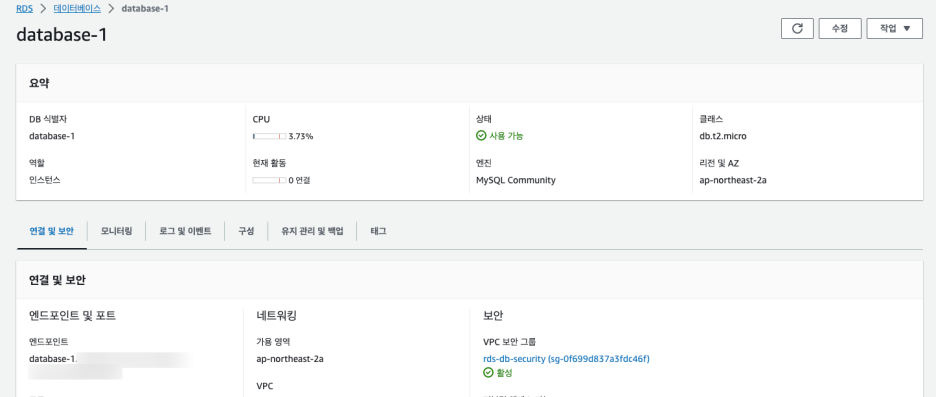Screen dimensions: 936x397
Task: Click the green 사용 가능 status icon
Action: coord(481,136)
